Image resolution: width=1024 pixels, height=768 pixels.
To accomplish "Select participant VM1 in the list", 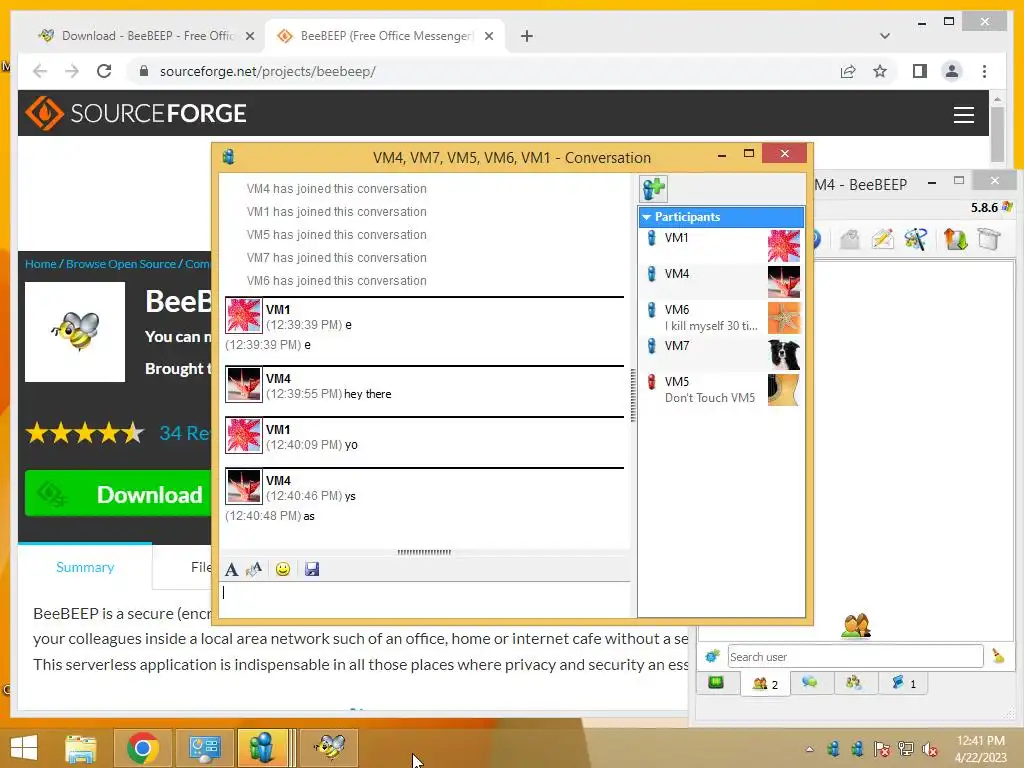I will point(721,246).
